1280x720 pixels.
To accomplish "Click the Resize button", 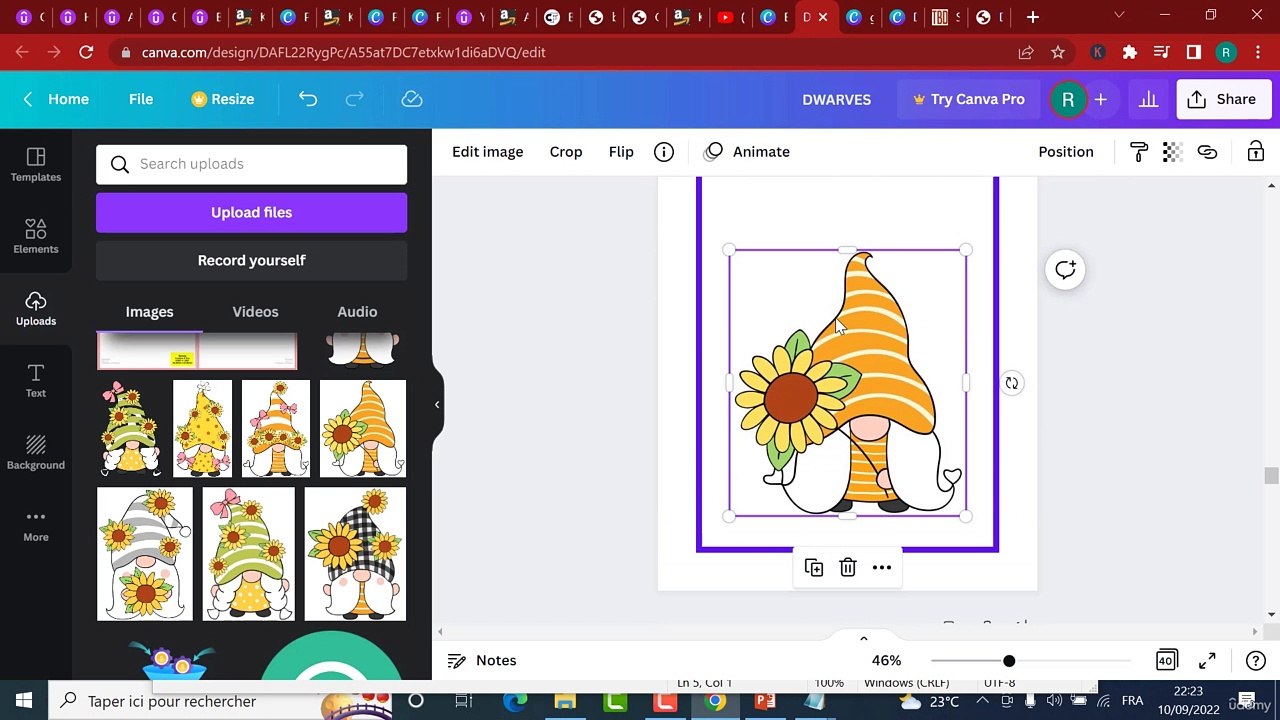I will (223, 99).
